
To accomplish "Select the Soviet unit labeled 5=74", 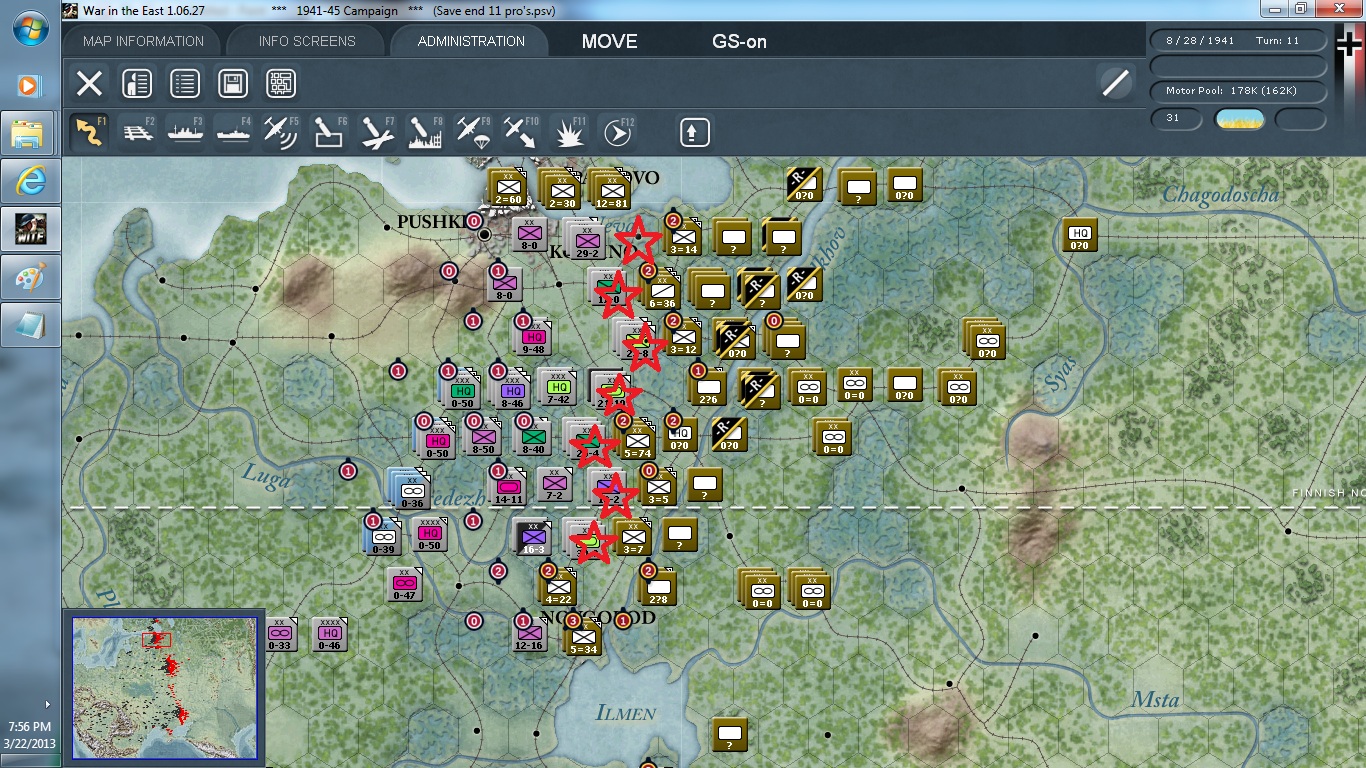I will tap(637, 439).
